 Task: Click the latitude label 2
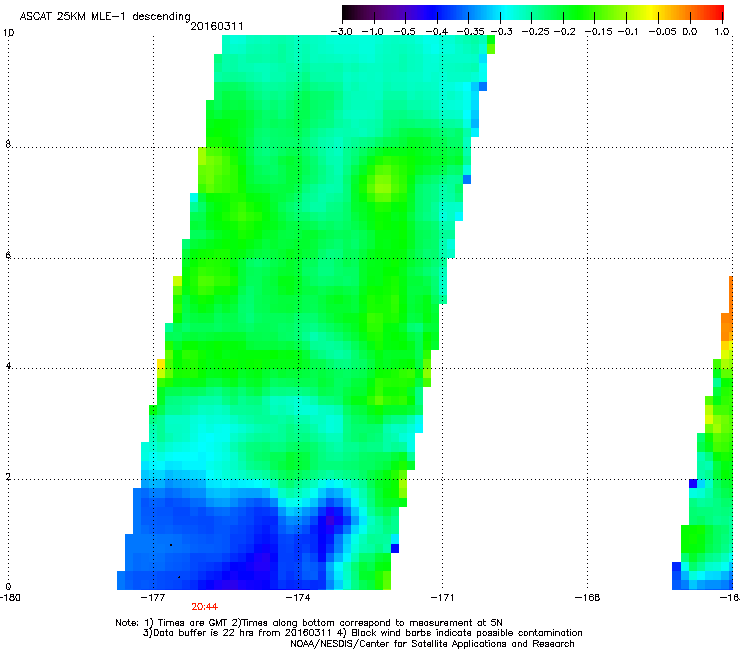tap(8, 477)
